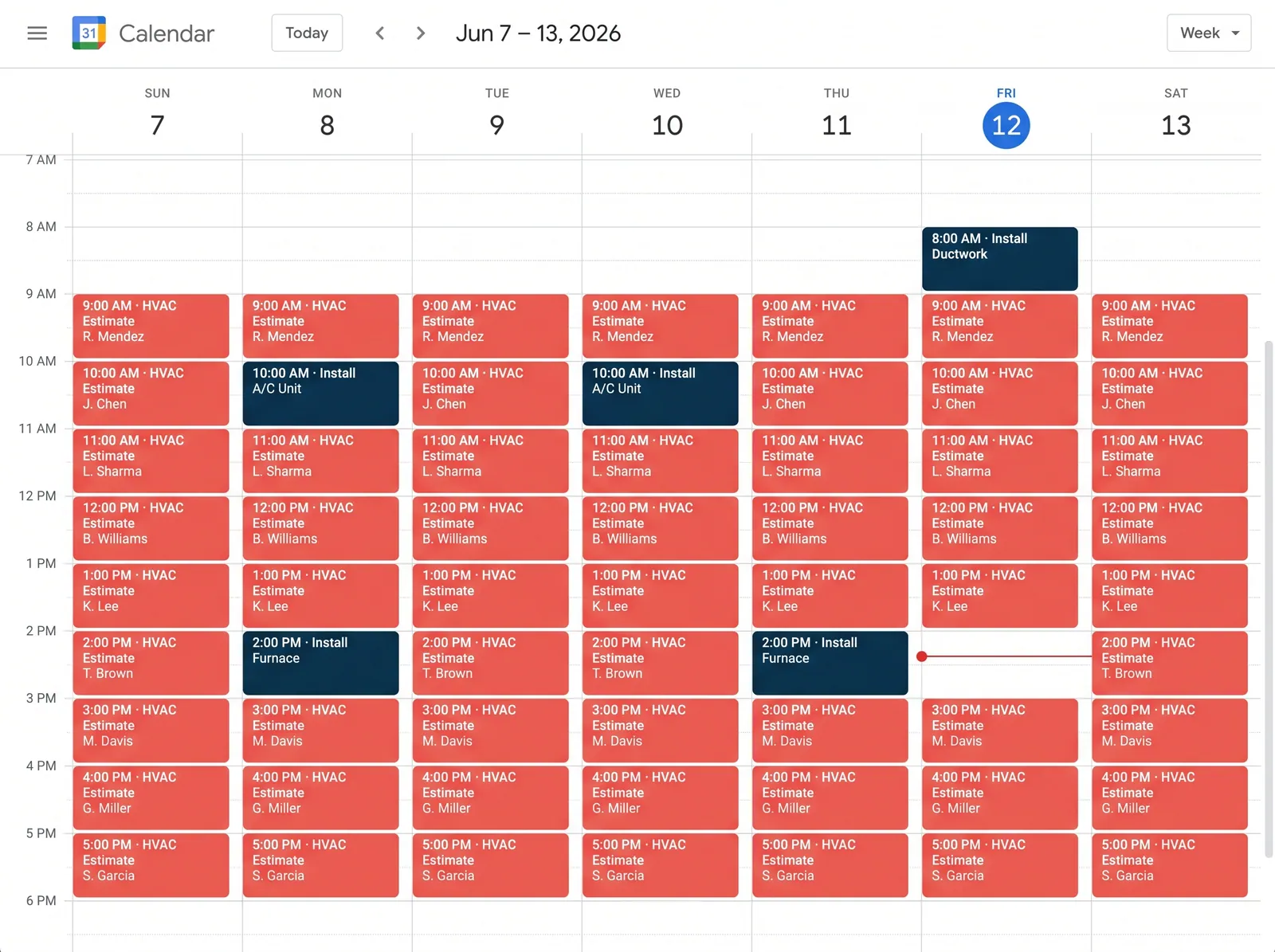Open Monday 2:00 PM Install Furnace event
The image size is (1275, 952).
click(320, 663)
